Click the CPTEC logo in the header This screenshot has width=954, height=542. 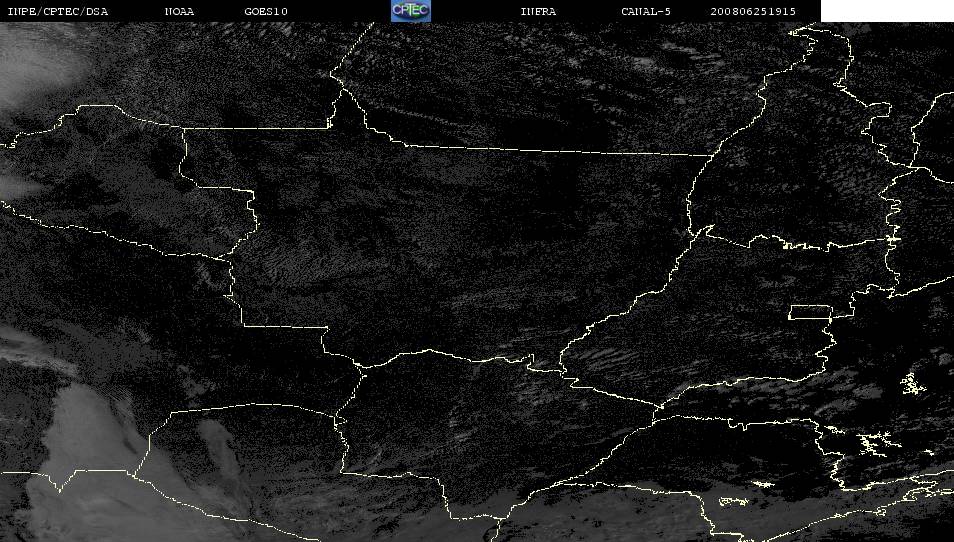point(411,11)
